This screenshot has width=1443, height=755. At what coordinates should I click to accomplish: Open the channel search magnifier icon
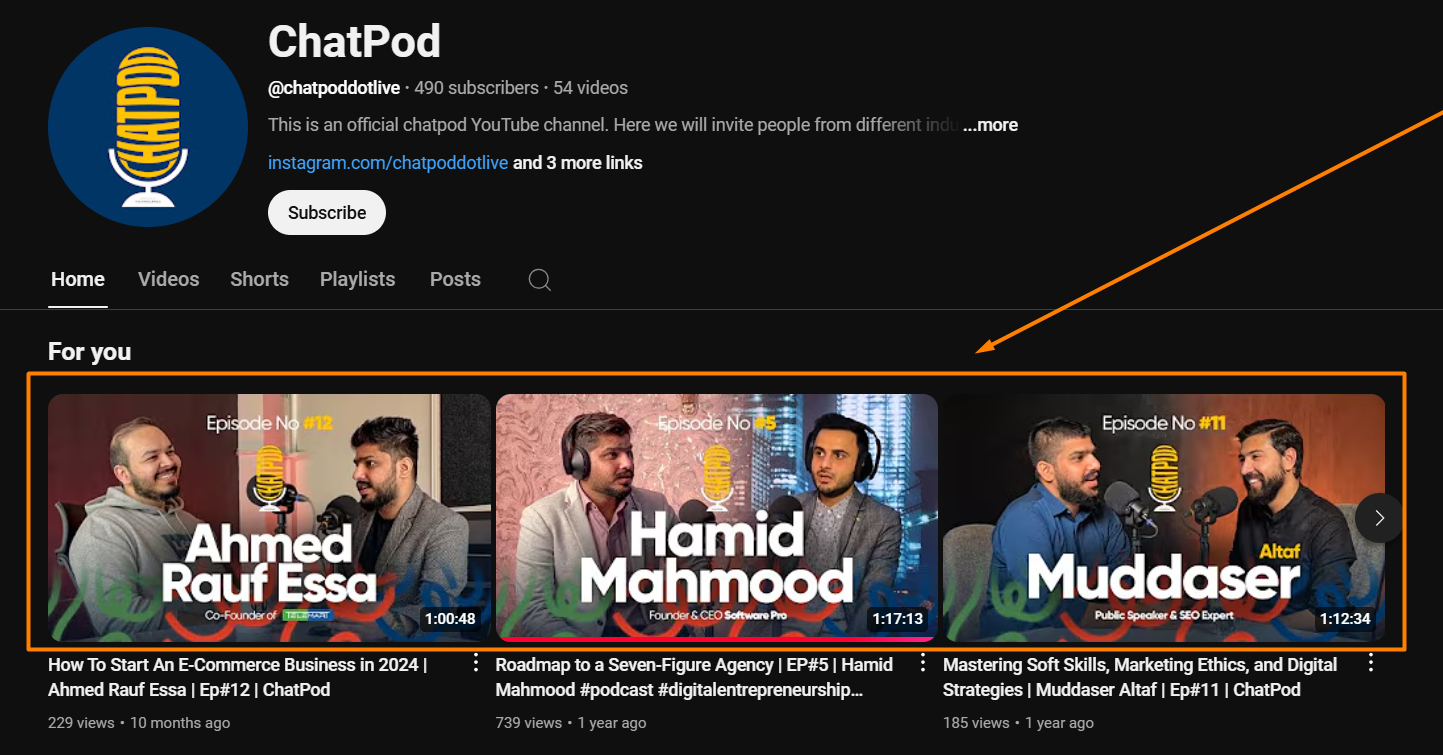(540, 280)
